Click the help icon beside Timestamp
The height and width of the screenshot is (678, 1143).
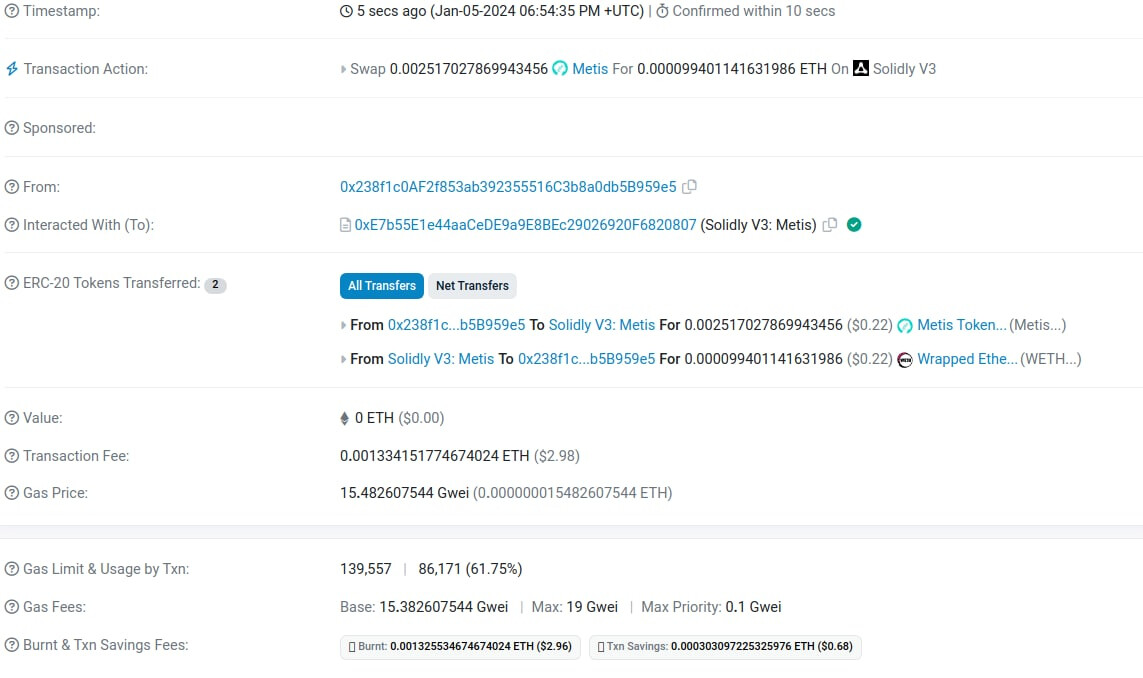(12, 11)
